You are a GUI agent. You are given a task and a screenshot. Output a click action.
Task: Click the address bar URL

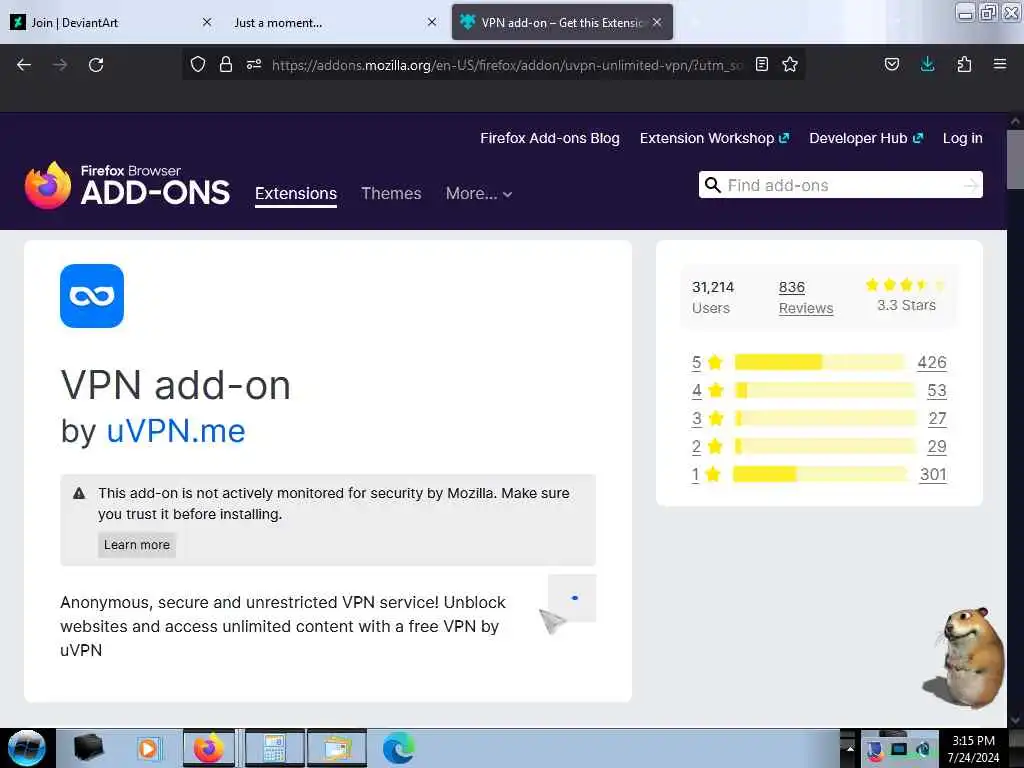click(507, 65)
